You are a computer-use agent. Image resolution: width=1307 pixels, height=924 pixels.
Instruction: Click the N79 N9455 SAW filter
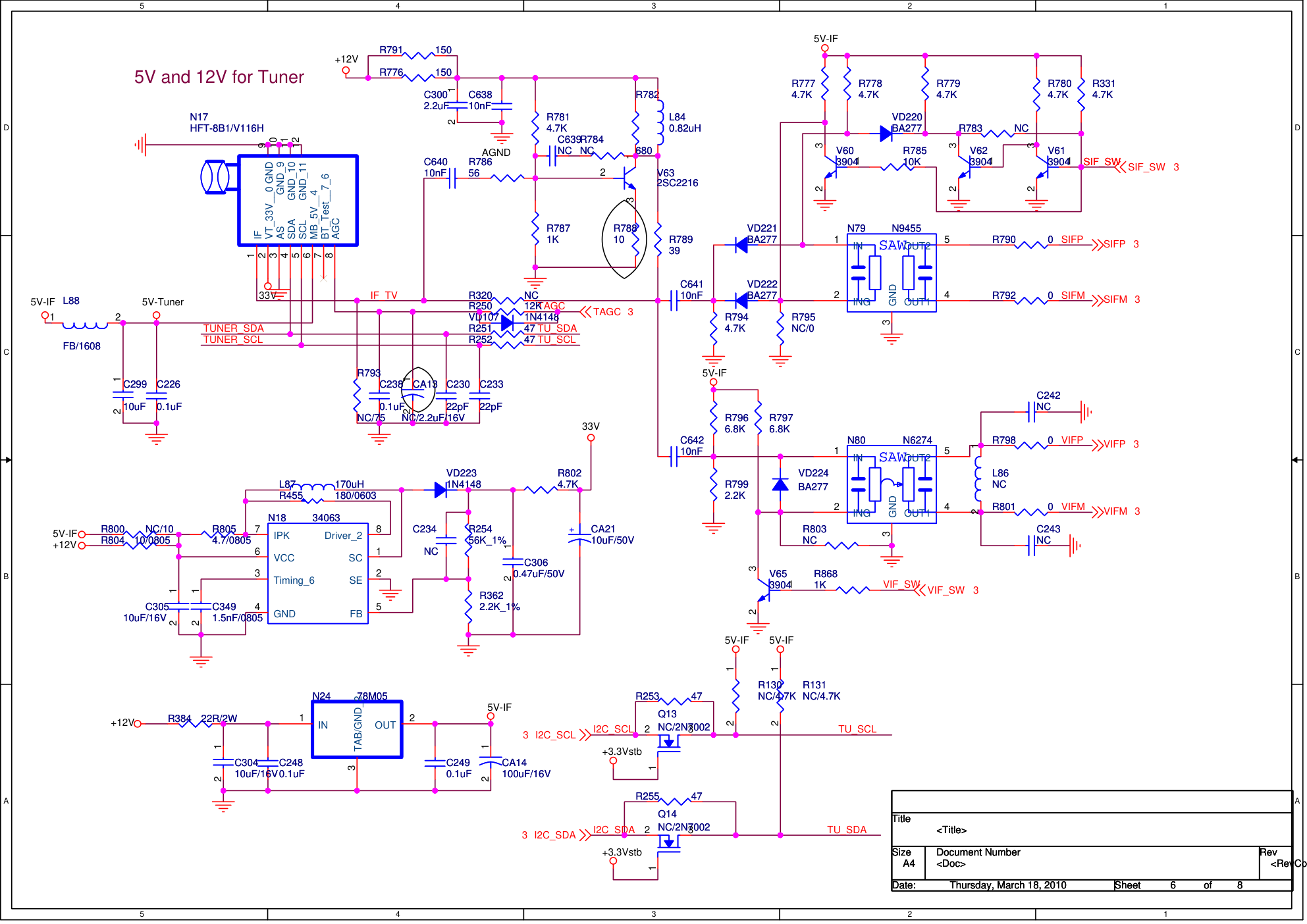pos(892,273)
